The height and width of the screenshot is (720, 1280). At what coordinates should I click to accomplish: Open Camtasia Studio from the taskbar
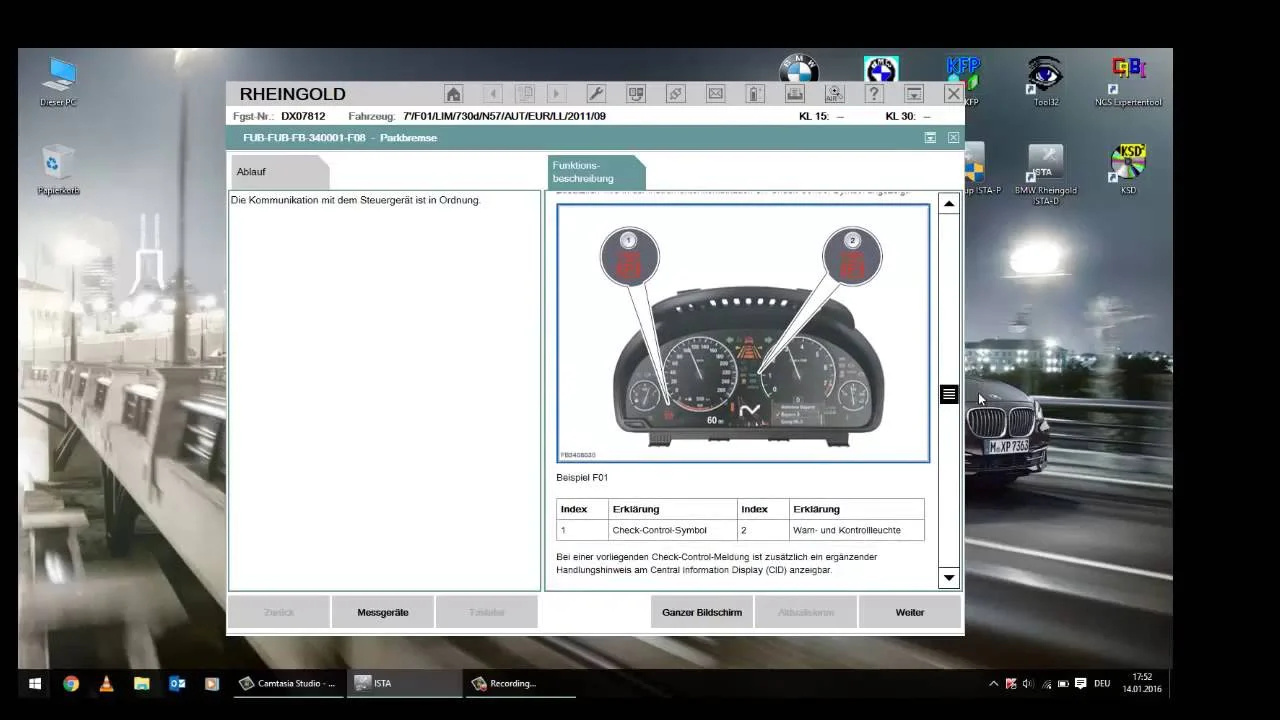[x=287, y=684]
